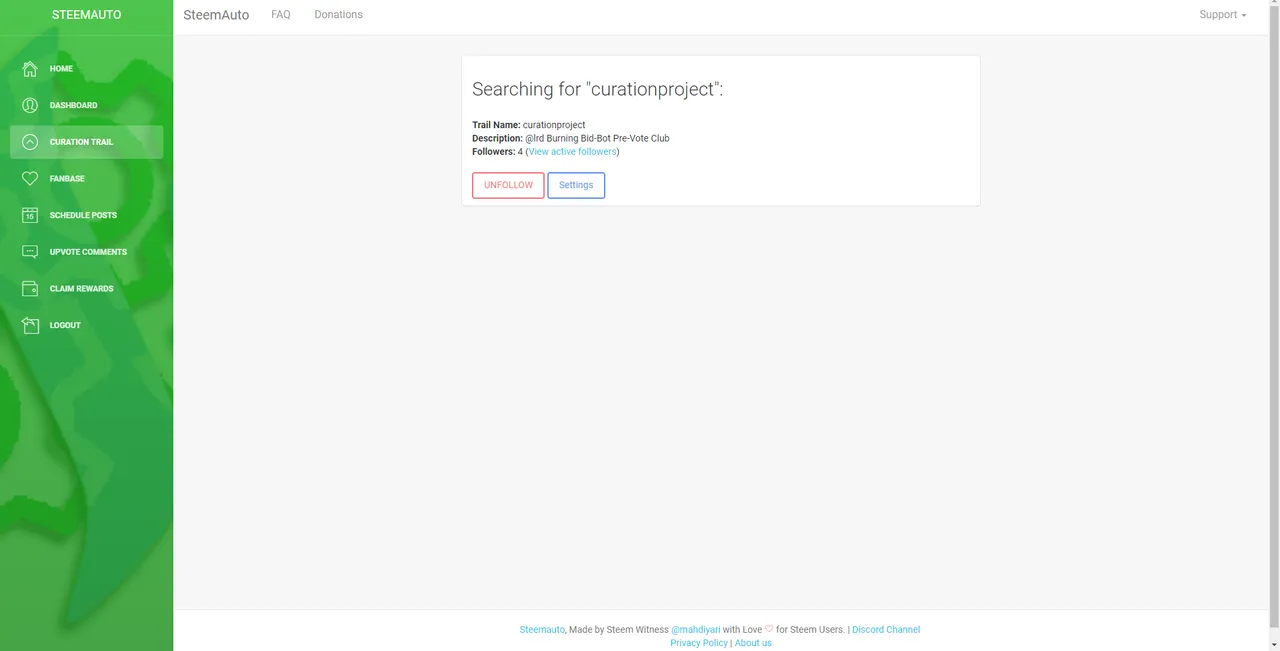Click the Trail Name 'curationproject' text

[554, 125]
